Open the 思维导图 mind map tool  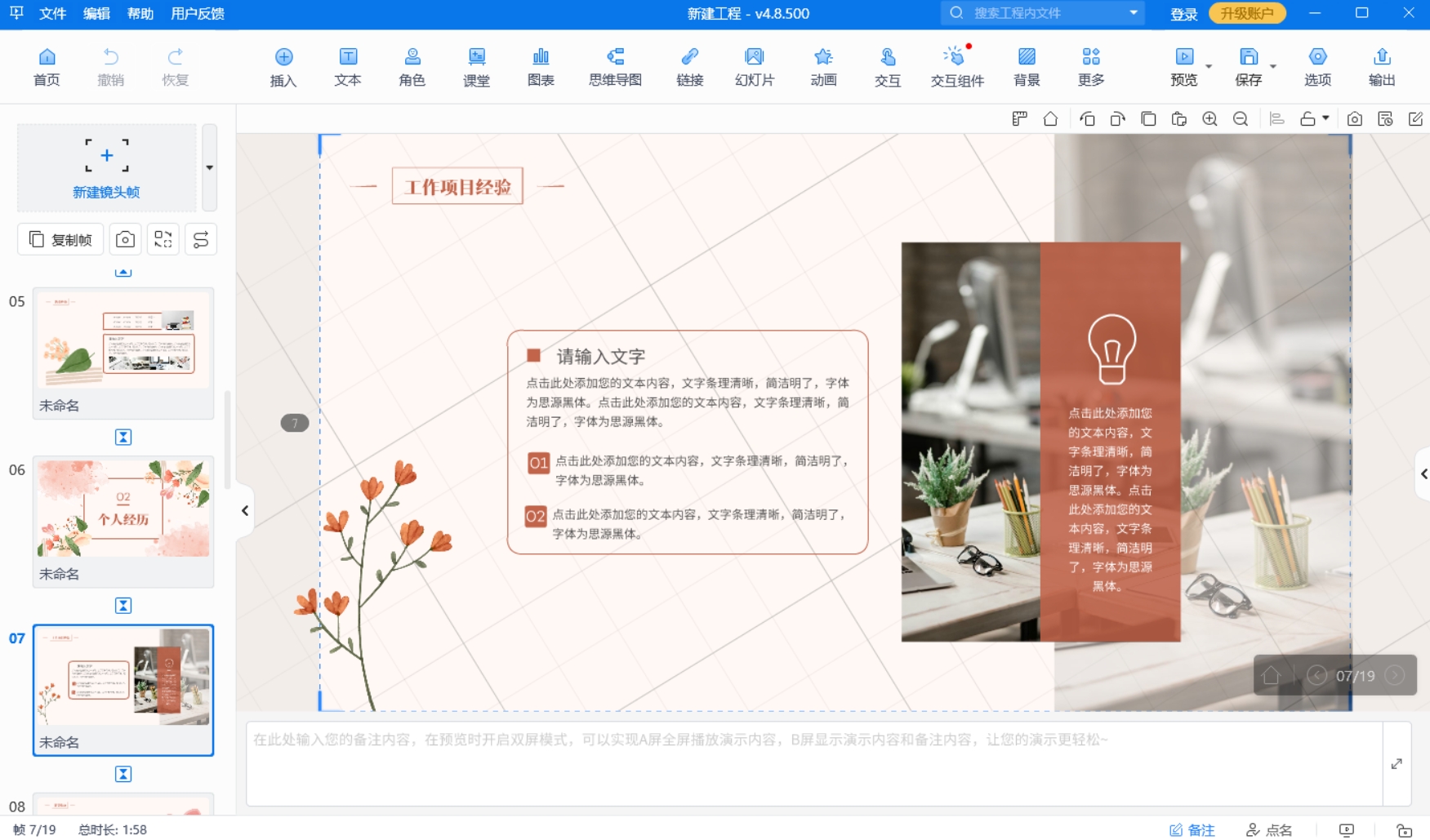[615, 67]
